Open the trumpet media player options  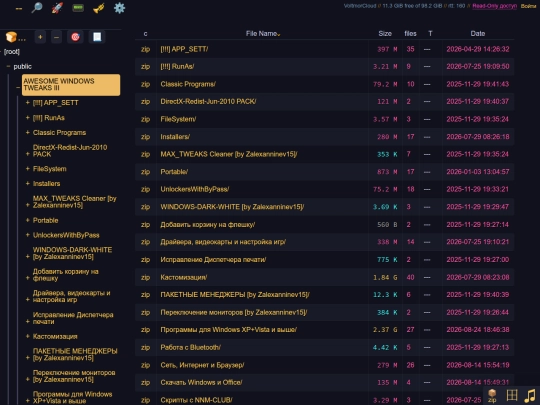pyautogui.click(x=98, y=8)
